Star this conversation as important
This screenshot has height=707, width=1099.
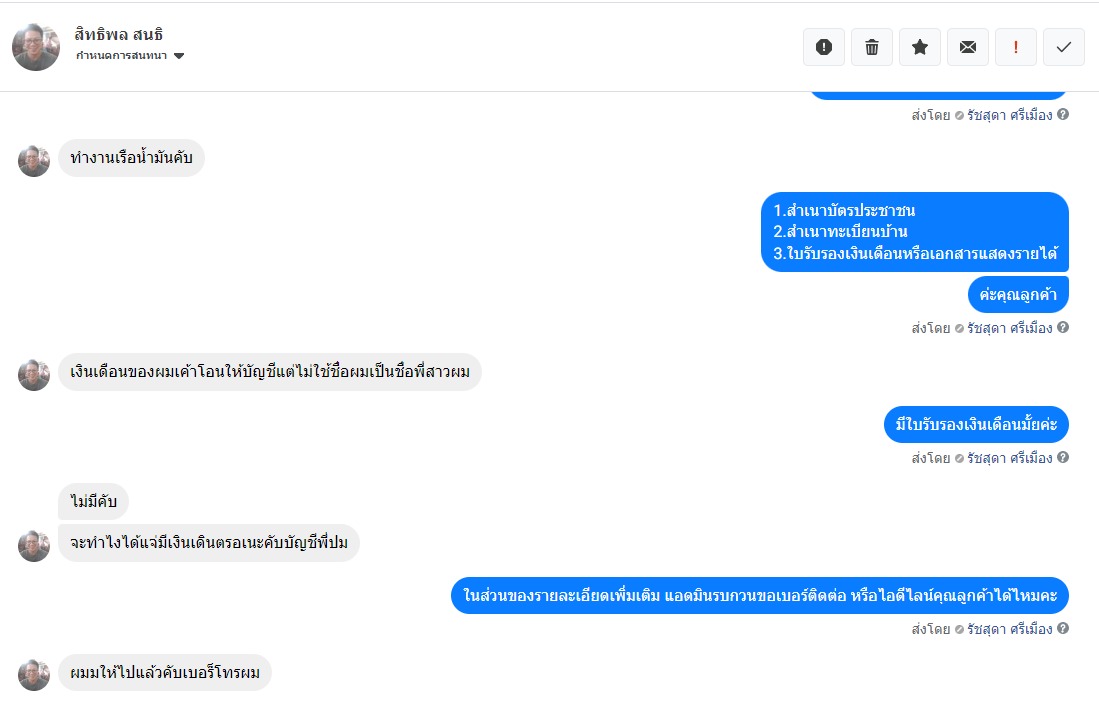coord(920,47)
